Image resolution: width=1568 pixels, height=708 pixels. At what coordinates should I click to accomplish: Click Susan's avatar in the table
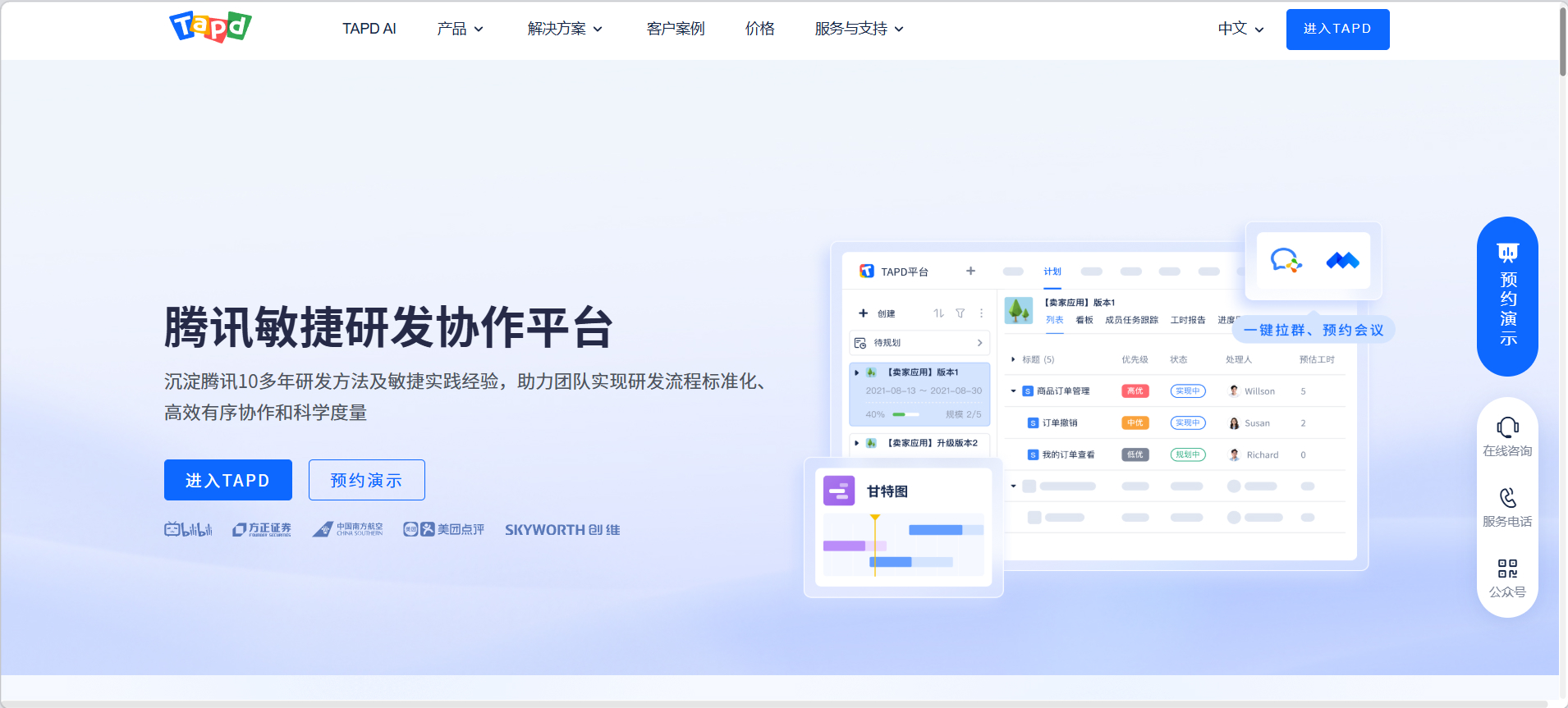point(1233,423)
